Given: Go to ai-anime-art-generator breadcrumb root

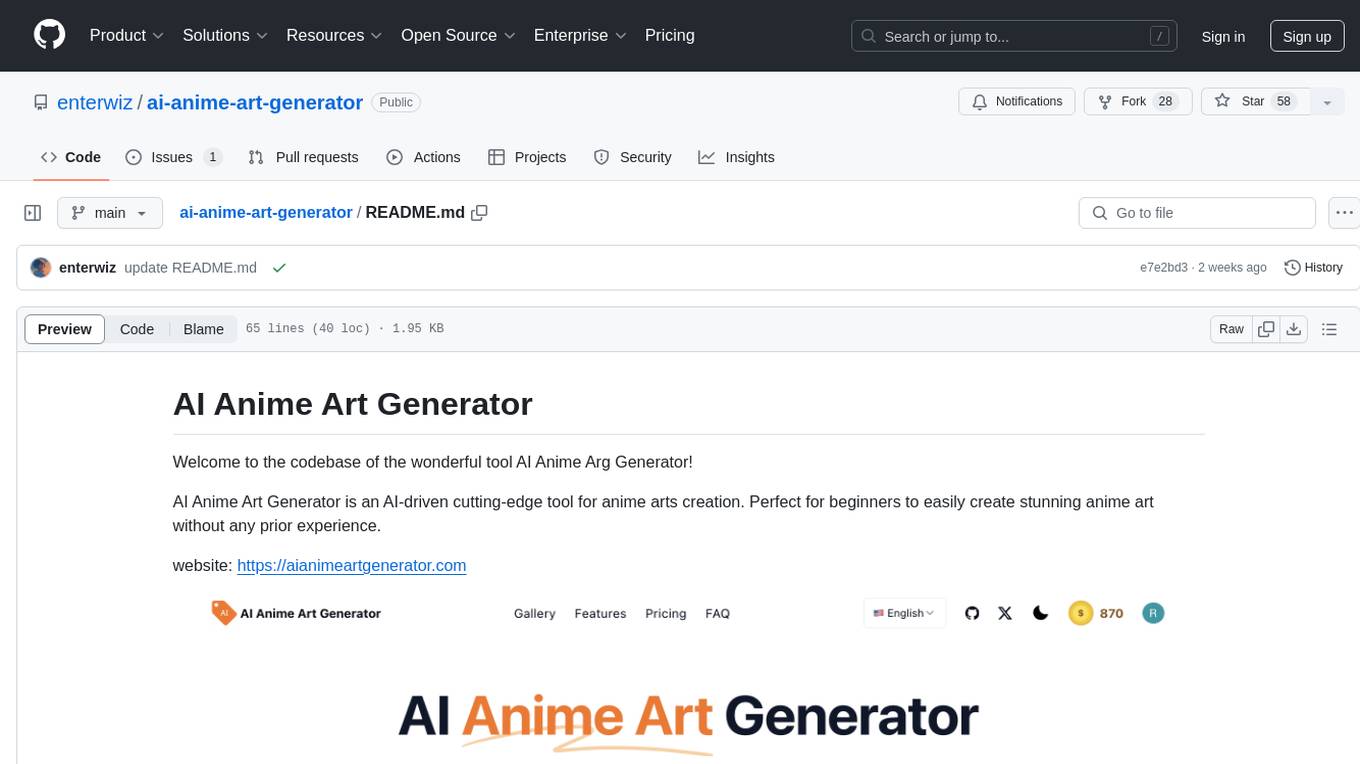Looking at the screenshot, I should click(266, 213).
